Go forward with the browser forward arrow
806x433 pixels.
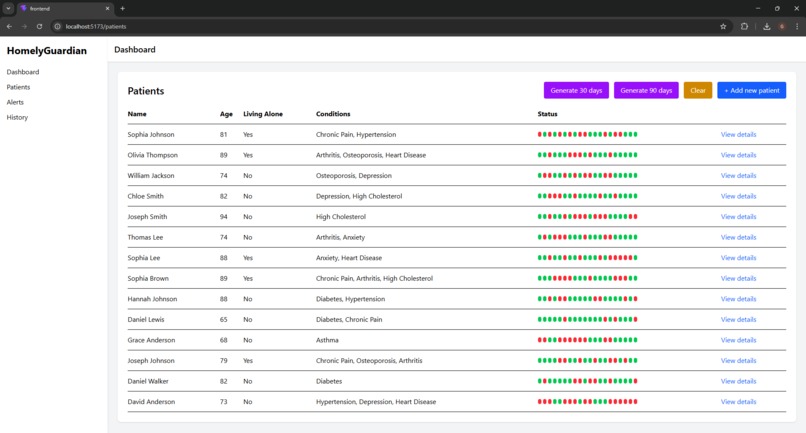24,26
